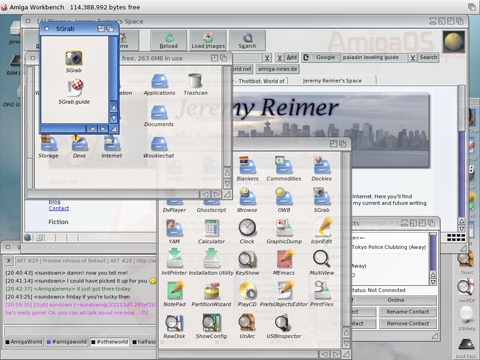Image resolution: width=480 pixels, height=360 pixels.
Task: Launch the Installation Utility icon
Action: point(211,259)
